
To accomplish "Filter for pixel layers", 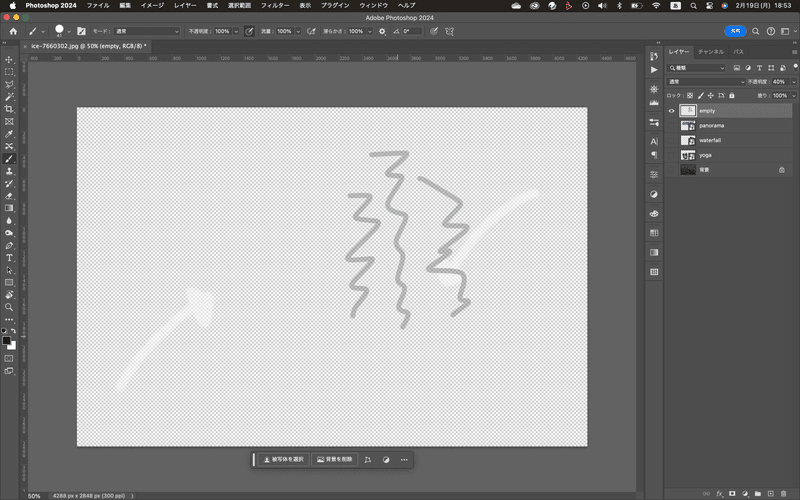I will point(737,68).
